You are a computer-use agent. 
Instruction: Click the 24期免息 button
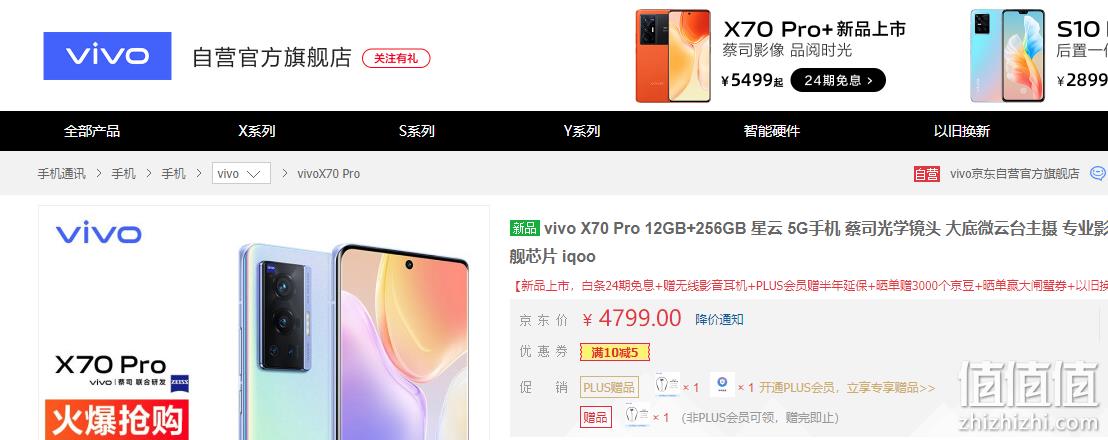coord(838,81)
